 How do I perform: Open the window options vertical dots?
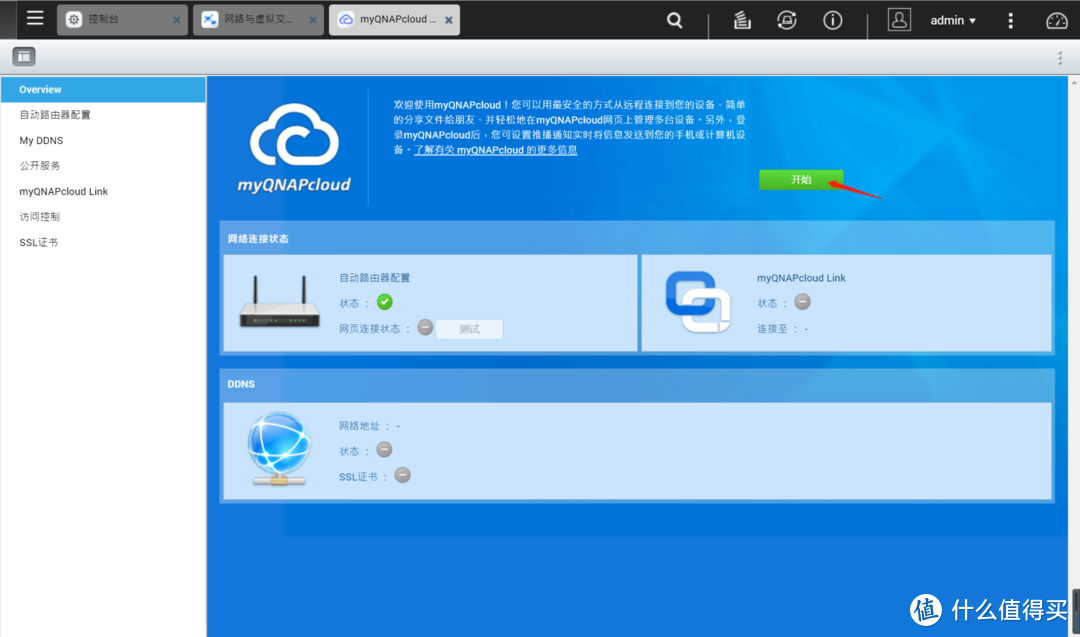[1059, 58]
